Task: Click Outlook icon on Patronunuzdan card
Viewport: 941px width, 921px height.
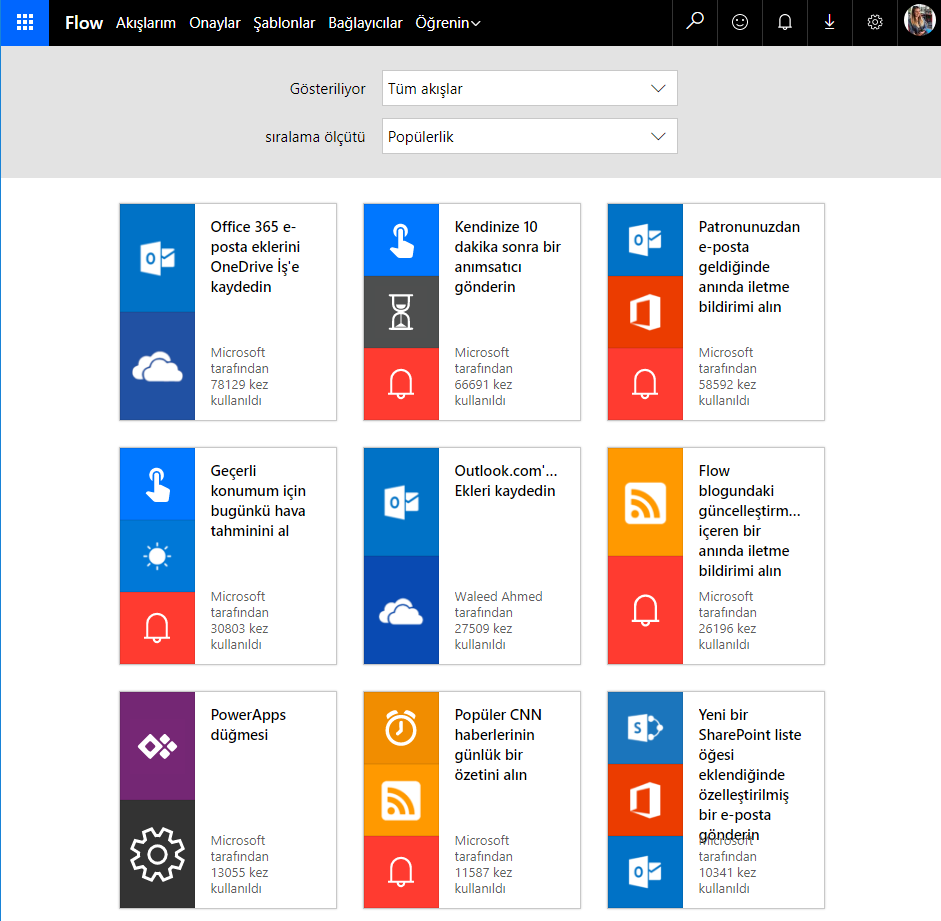Action: [645, 240]
